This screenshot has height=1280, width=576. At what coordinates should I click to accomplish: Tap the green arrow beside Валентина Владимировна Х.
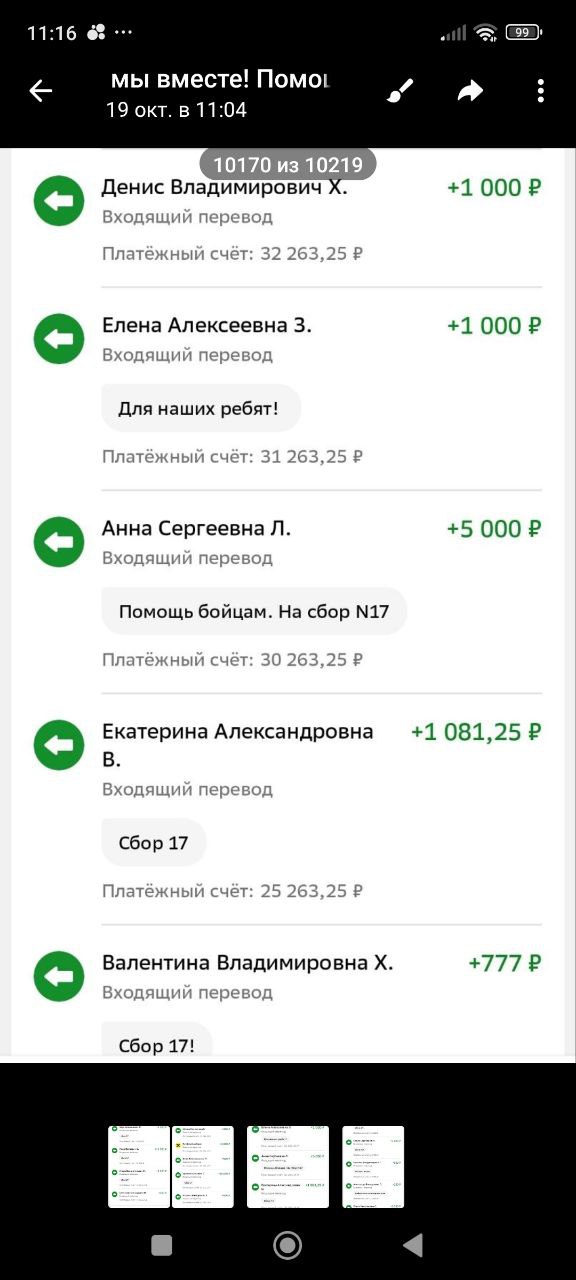[60, 977]
